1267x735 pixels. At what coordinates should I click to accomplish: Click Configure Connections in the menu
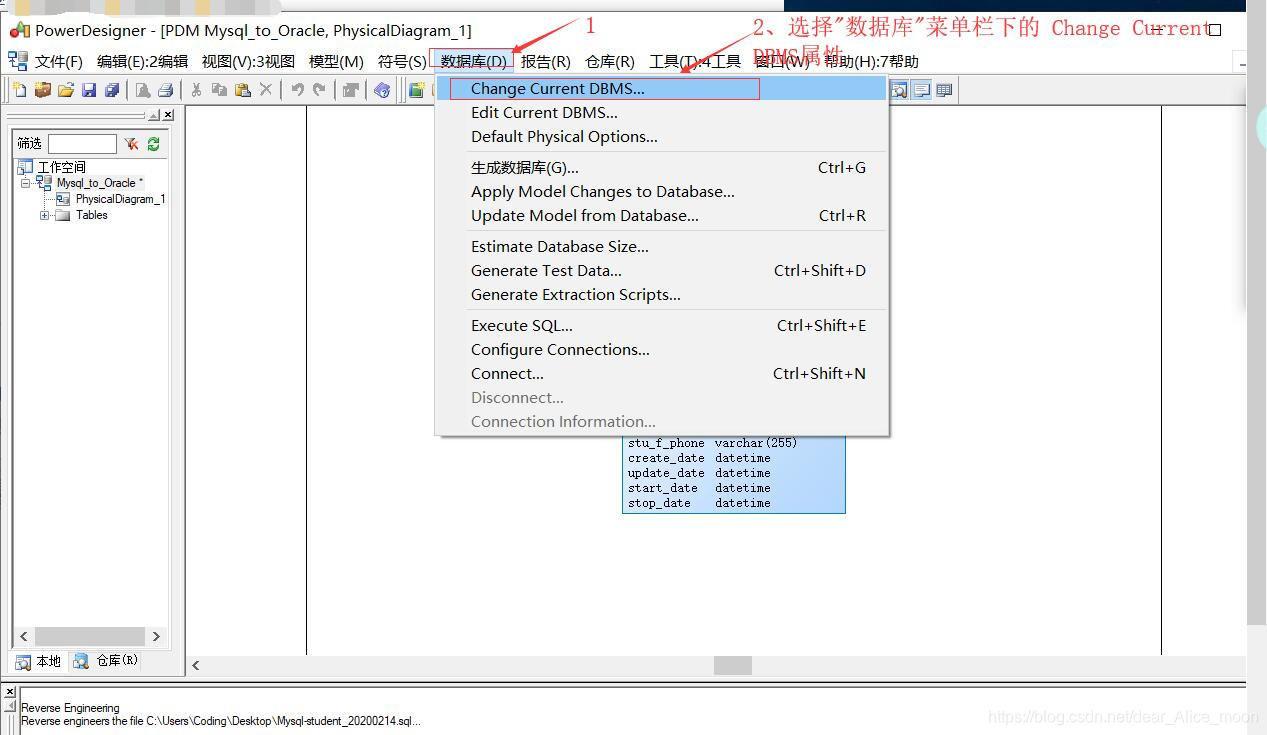point(559,349)
